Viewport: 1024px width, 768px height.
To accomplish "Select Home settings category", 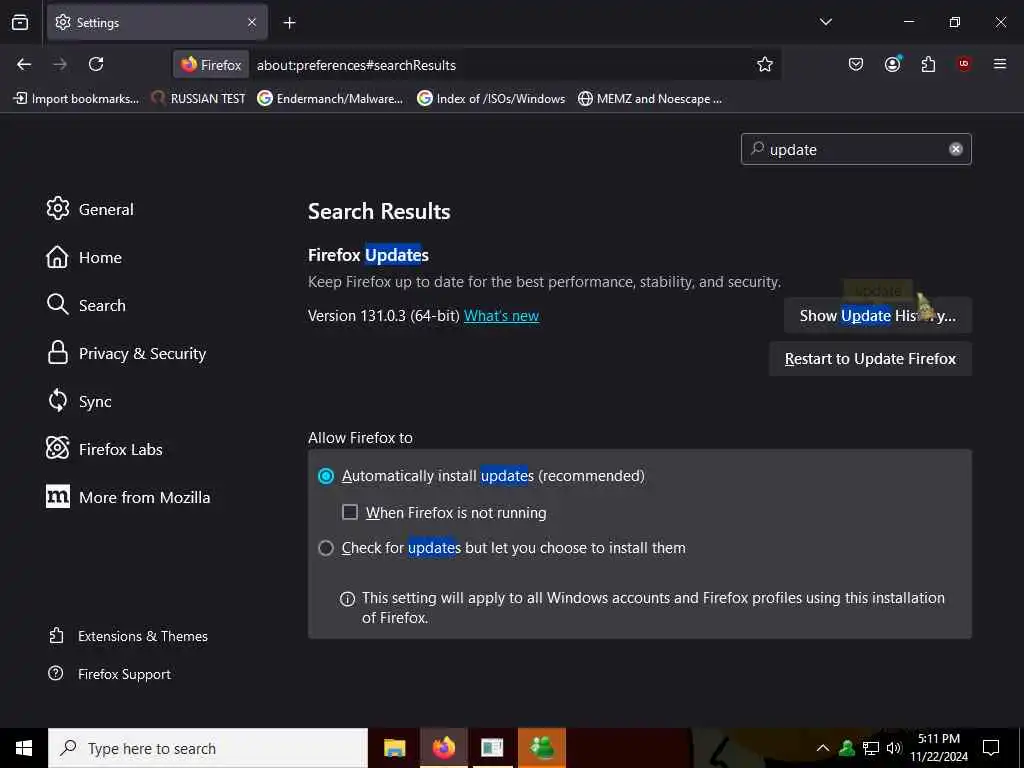I will click(84, 257).
